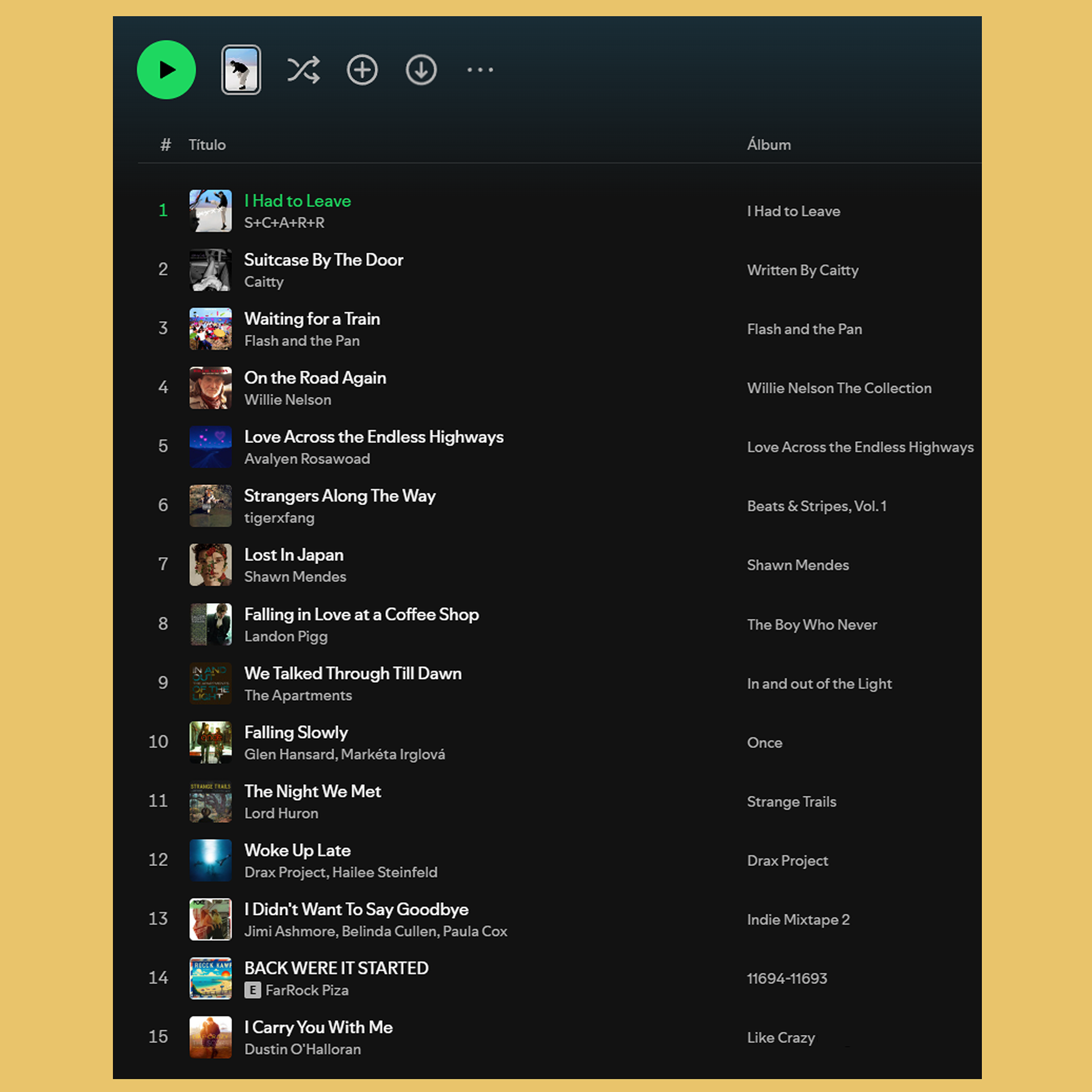The image size is (1092, 1092).
Task: Open album Willie Nelson The Collection
Action: coord(839,388)
